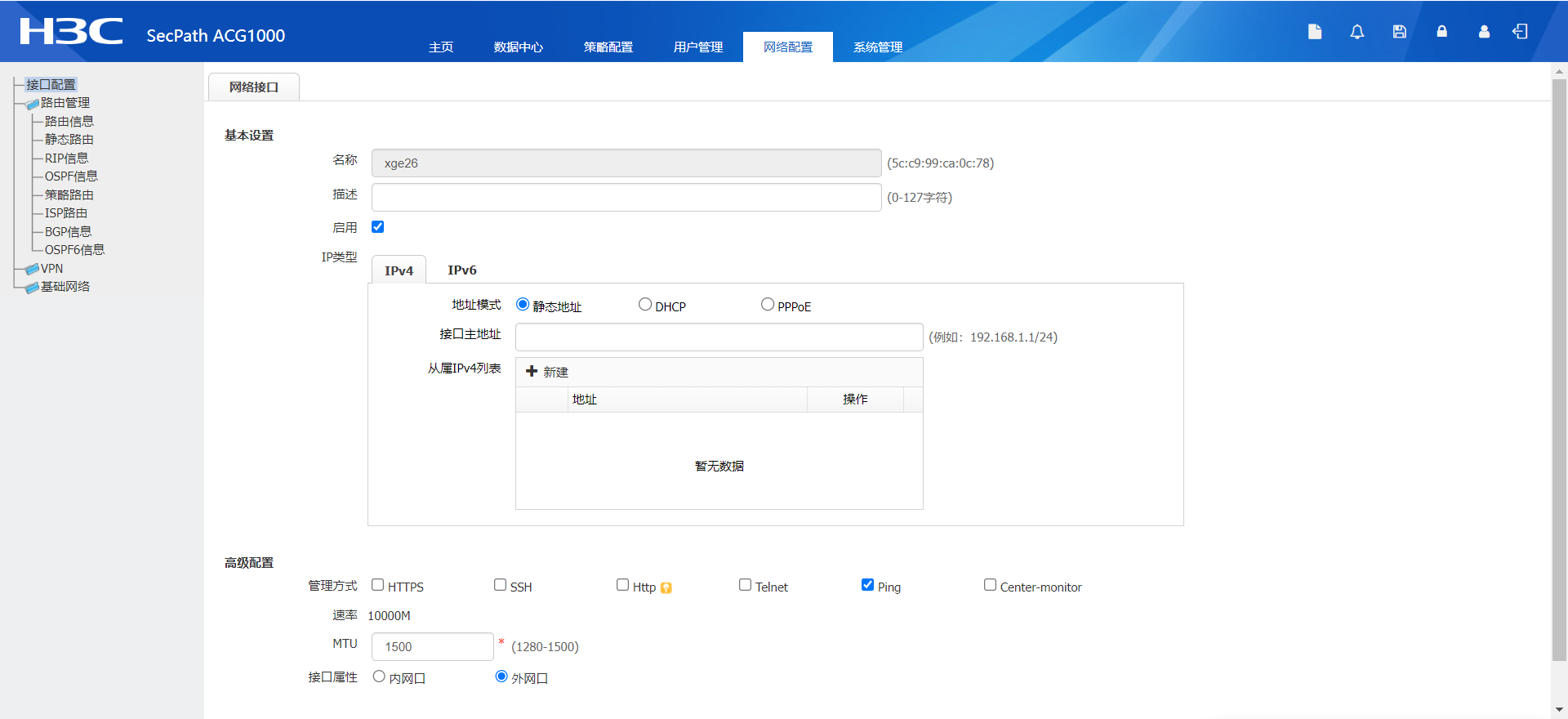This screenshot has height=719, width=1568.
Task: Open the notification bell alerts
Action: click(x=1357, y=32)
